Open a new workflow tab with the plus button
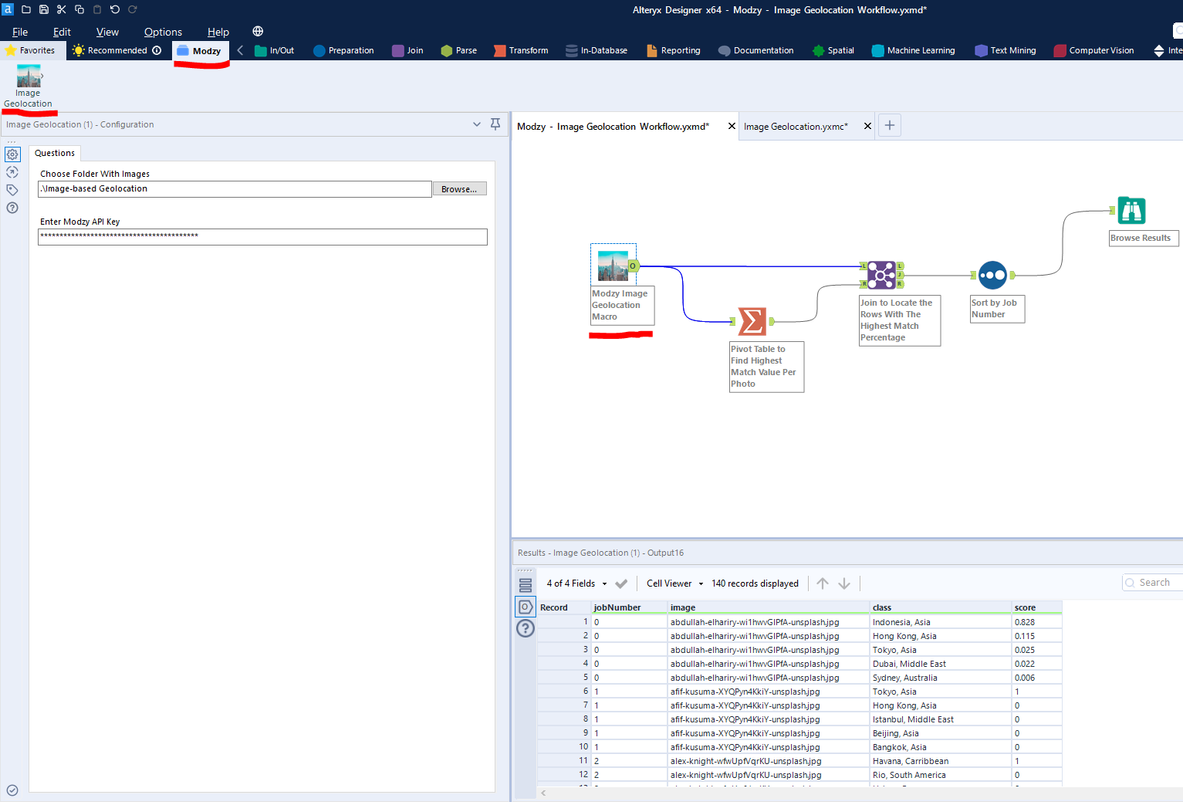1183x802 pixels. [888, 125]
